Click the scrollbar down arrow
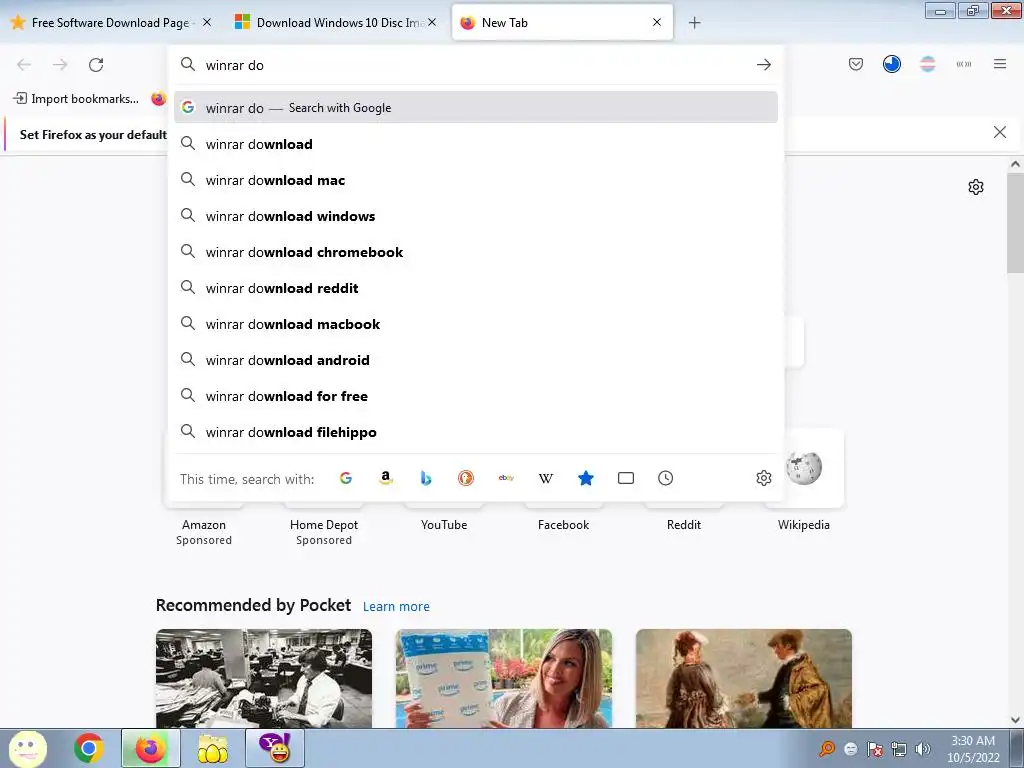This screenshot has height=768, width=1024. click(x=1015, y=720)
